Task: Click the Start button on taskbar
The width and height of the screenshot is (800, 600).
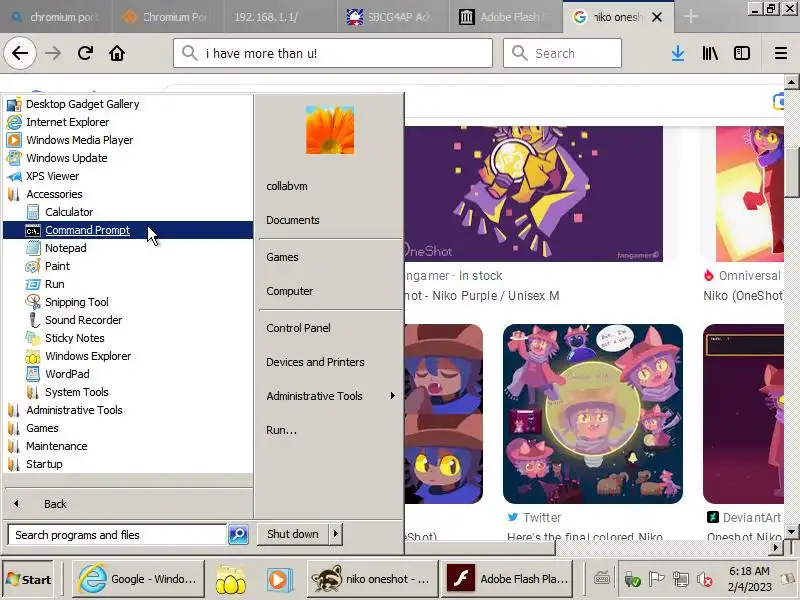Action: pos(29,579)
